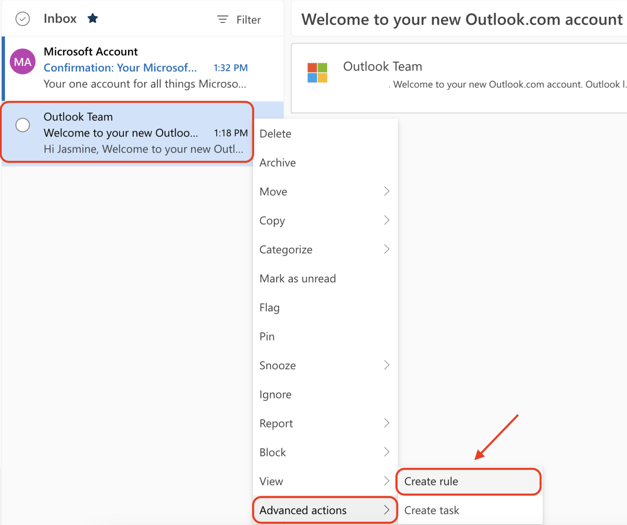Image resolution: width=627 pixels, height=525 pixels.
Task: Click the MA sender avatar
Action: pos(22,62)
